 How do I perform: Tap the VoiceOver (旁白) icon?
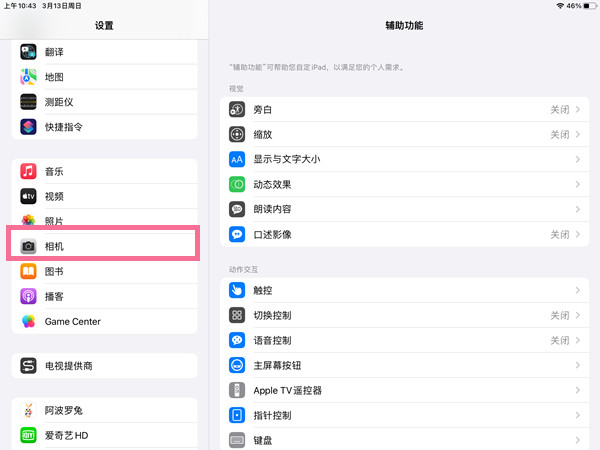[237, 109]
